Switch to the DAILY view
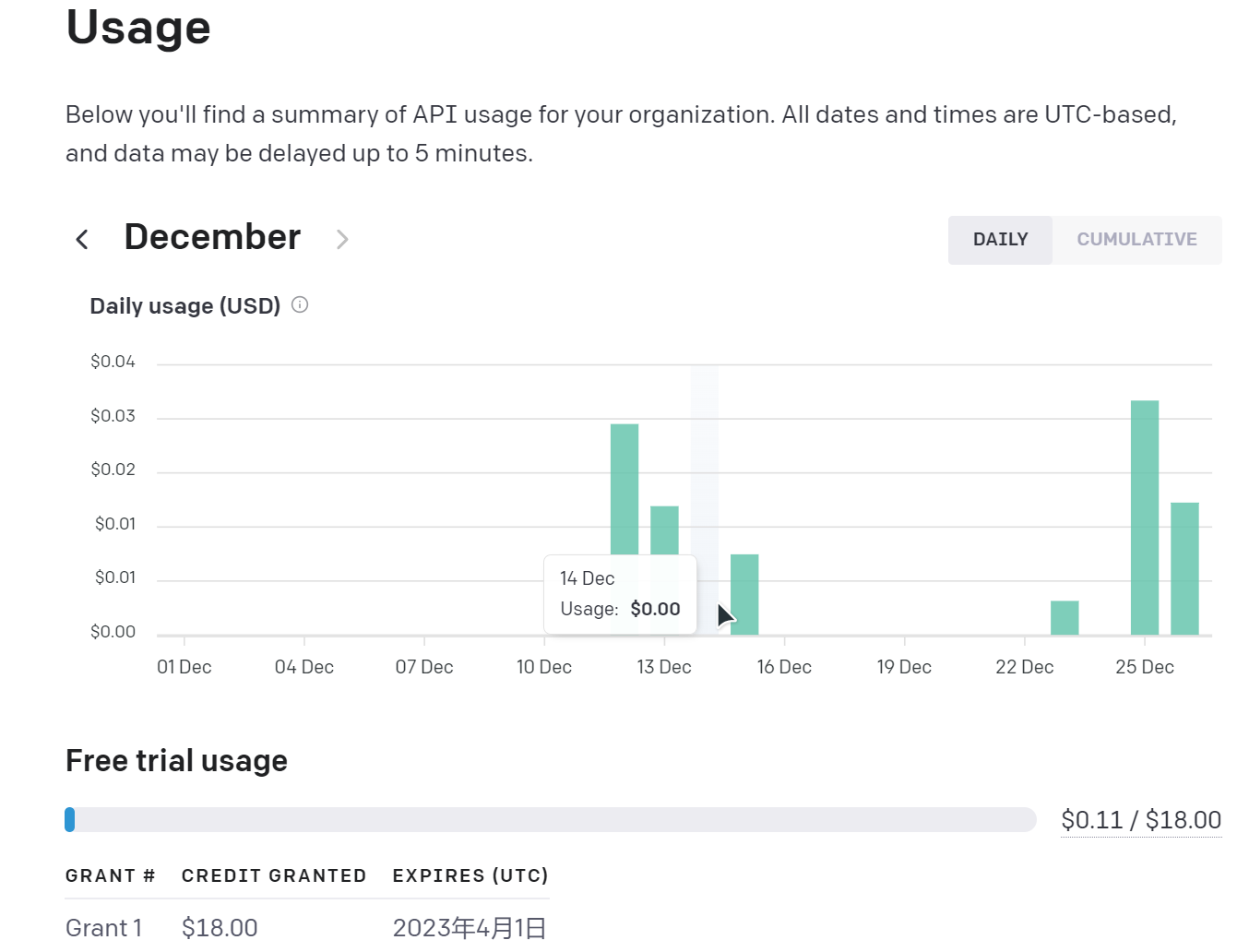Image resolution: width=1237 pixels, height=952 pixels. tap(1000, 240)
